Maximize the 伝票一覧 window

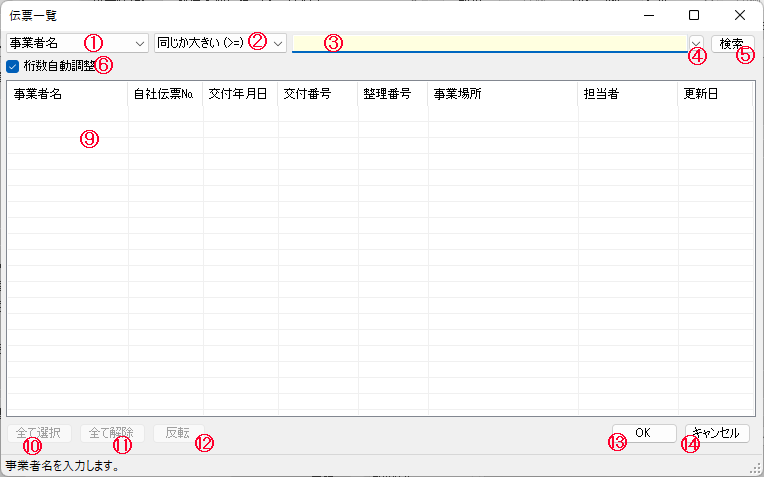pos(694,15)
